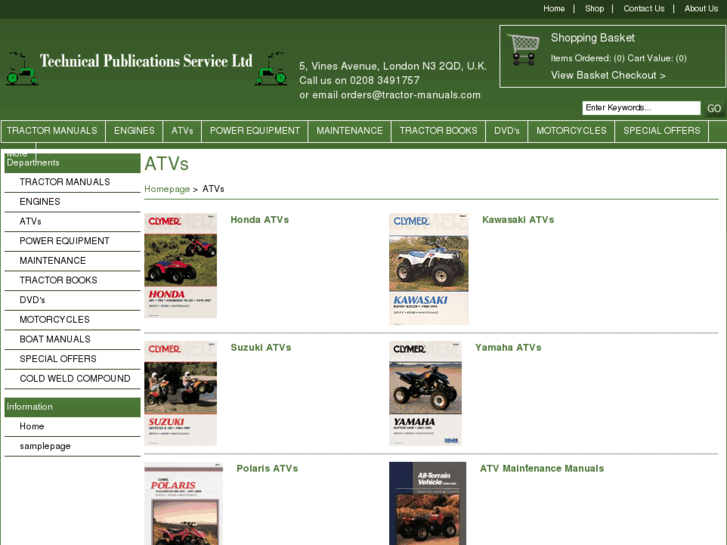Open the Polaris ATVs category link

coord(267,468)
